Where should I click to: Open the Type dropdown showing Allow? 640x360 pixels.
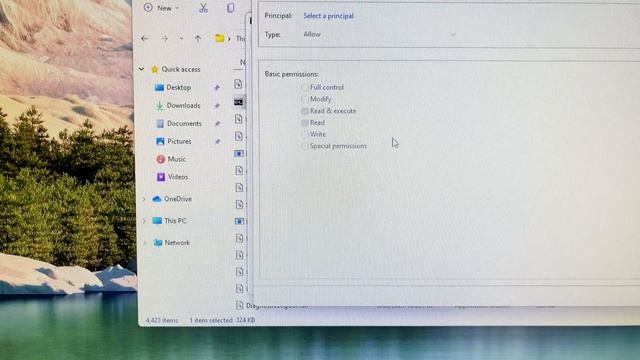coord(380,34)
